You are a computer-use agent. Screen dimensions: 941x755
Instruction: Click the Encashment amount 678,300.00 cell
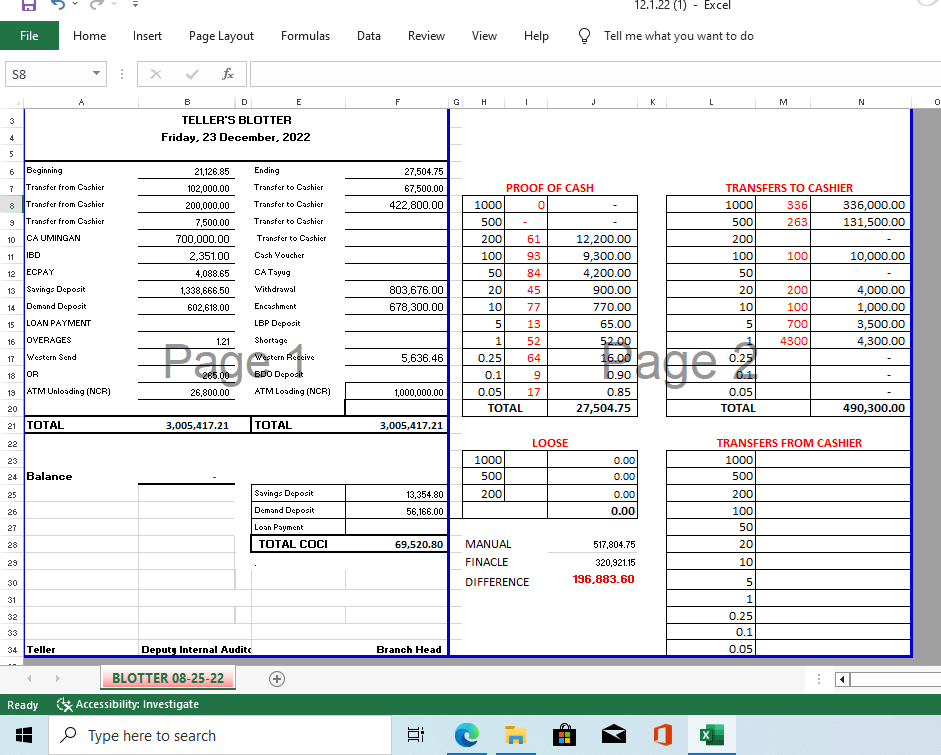396,307
